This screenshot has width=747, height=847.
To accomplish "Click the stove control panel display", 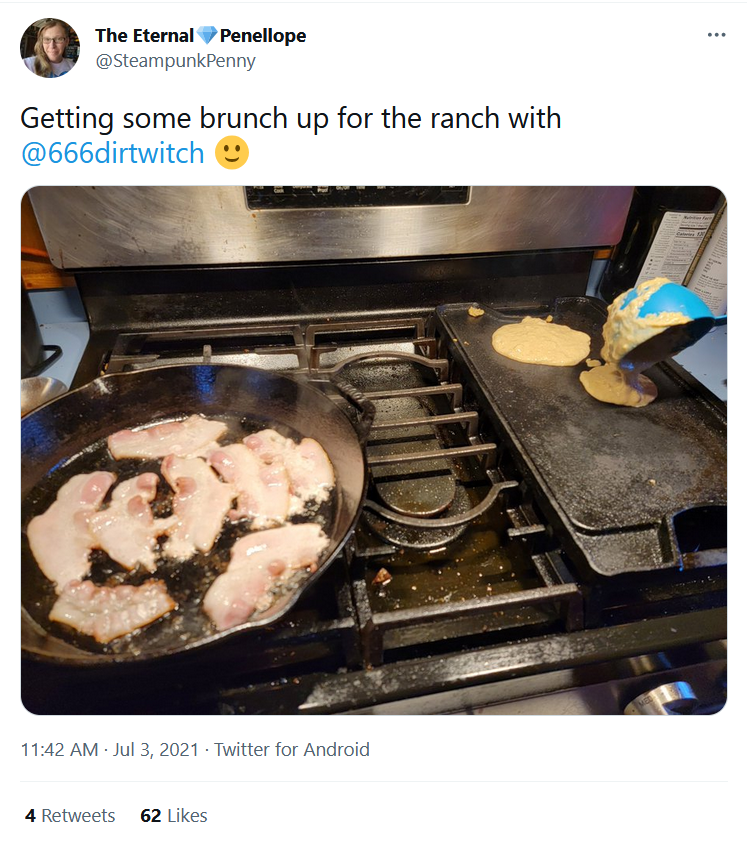I will 358,197.
